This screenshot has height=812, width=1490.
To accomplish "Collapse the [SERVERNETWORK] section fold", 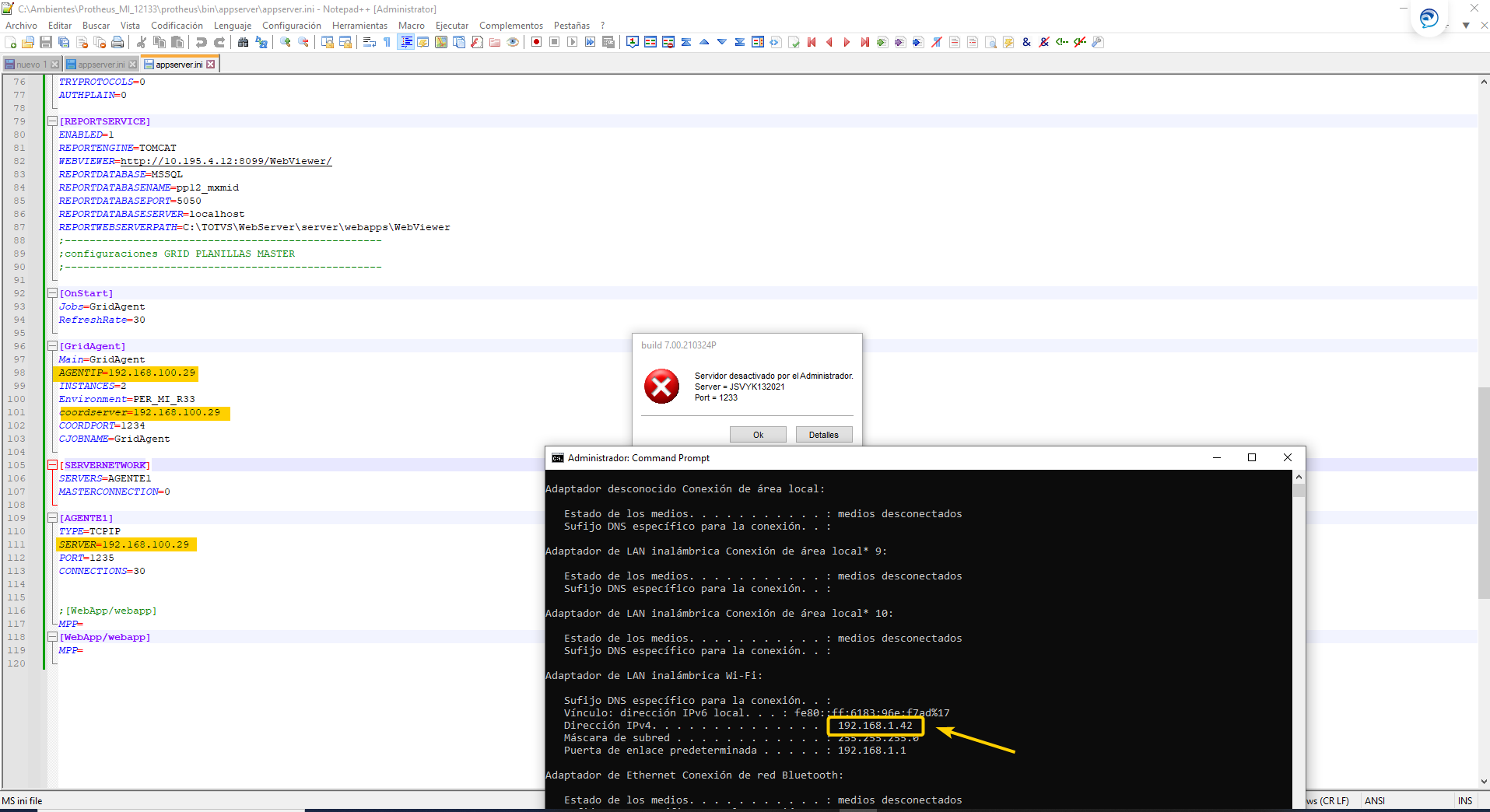I will coord(52,465).
